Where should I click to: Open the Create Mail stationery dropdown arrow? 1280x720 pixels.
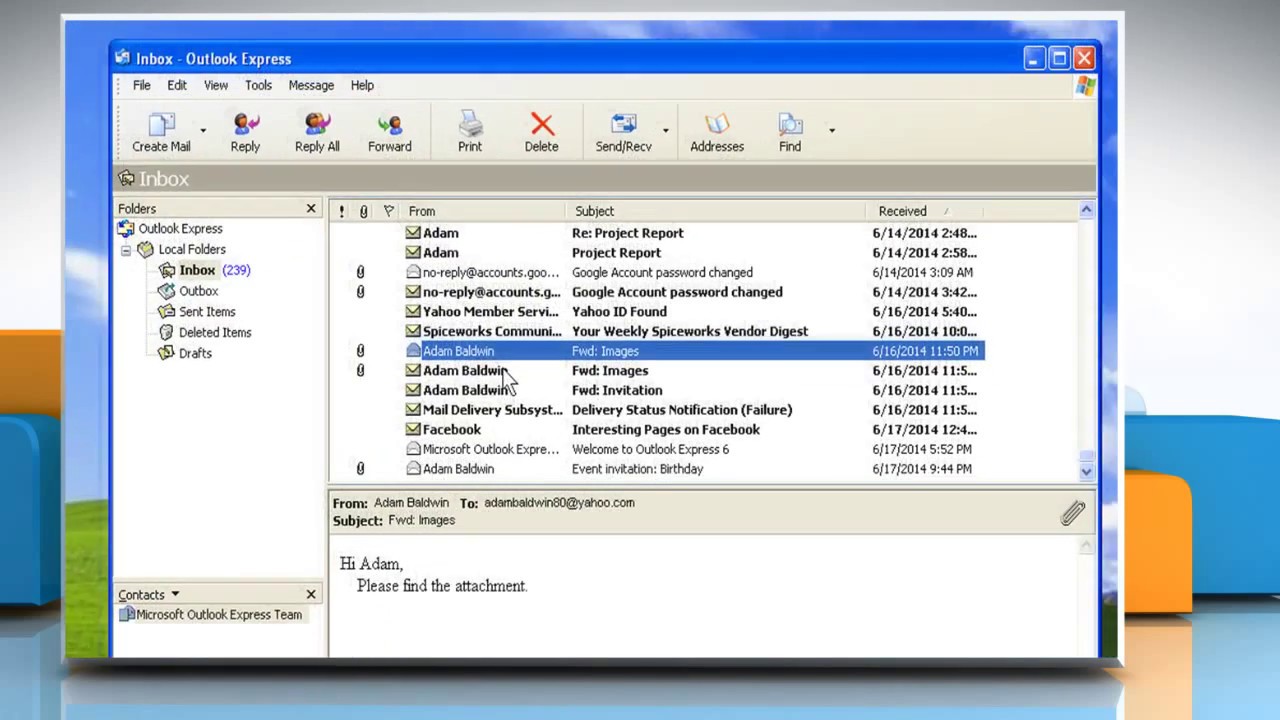203,131
